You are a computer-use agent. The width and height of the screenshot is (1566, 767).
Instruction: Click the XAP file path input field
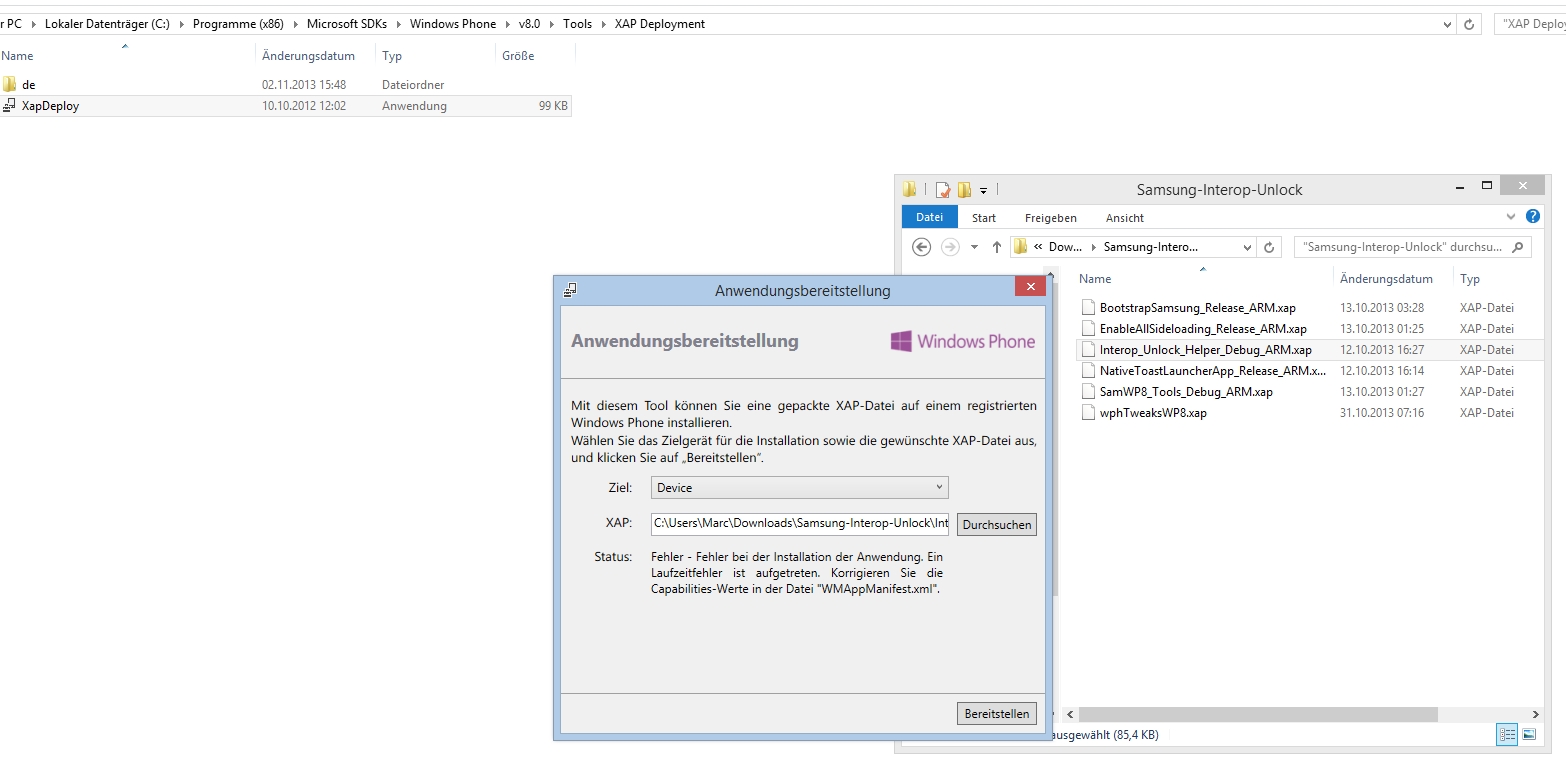point(800,522)
